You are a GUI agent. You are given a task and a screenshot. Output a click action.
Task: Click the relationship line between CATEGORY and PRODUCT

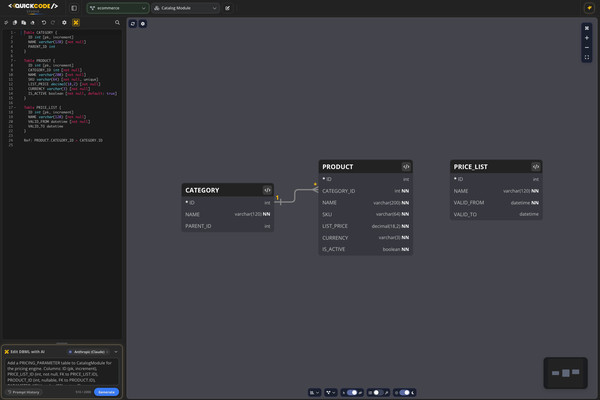[x=295, y=196]
